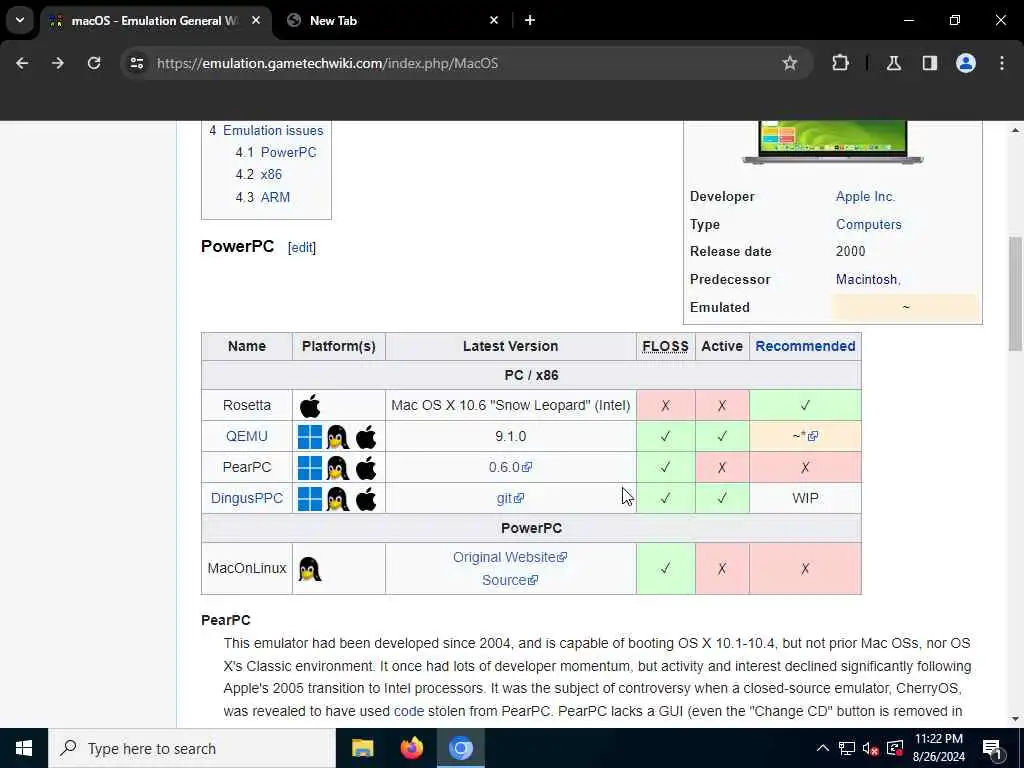Open the Chrome profile avatar
The image size is (1024, 768).
click(x=966, y=63)
